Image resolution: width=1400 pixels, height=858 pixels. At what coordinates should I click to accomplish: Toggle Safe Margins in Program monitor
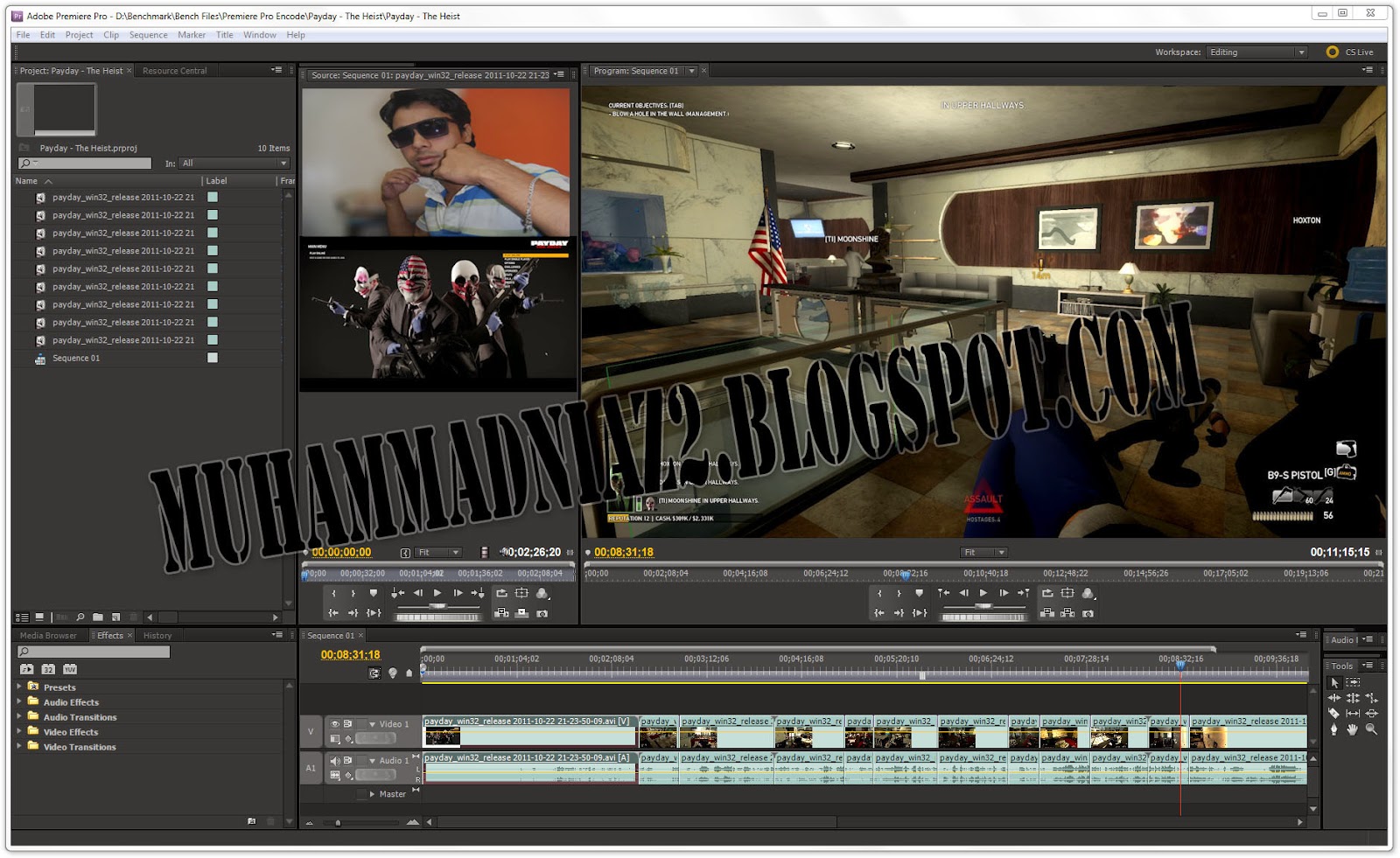point(1067,593)
